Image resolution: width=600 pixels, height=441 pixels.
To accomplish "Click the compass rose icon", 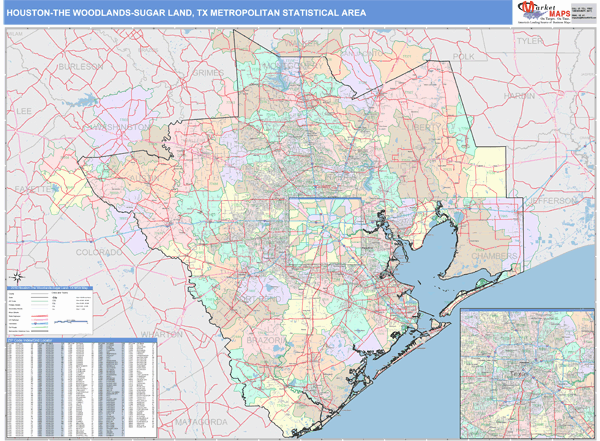I will coord(17,277).
